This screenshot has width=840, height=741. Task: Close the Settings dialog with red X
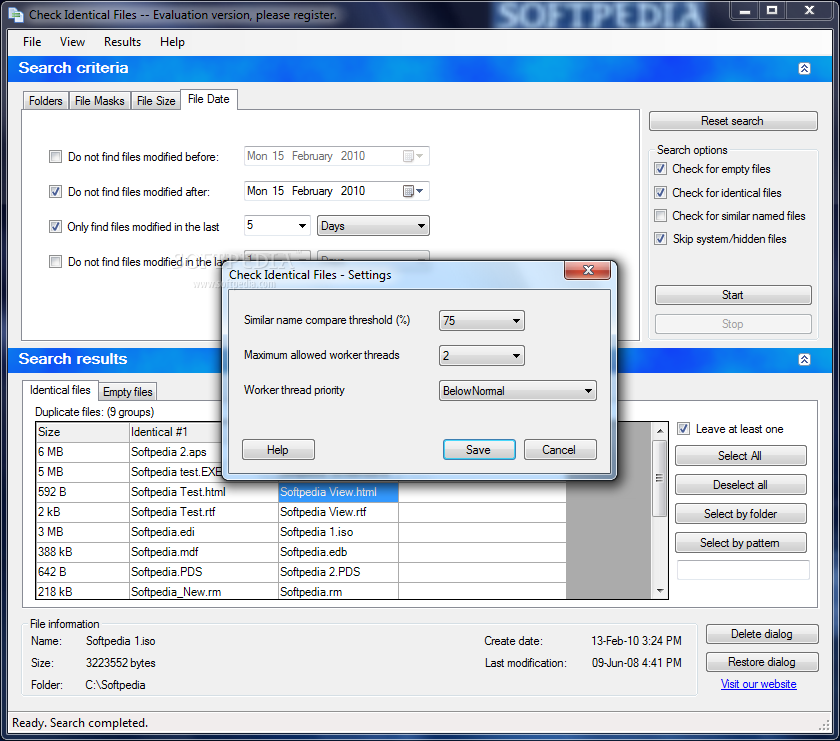point(587,270)
